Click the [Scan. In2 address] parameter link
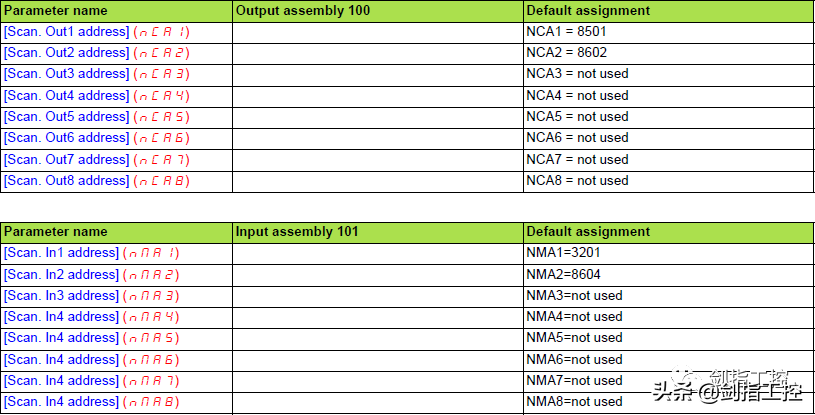Screen dimensions: 815x415 61,275
